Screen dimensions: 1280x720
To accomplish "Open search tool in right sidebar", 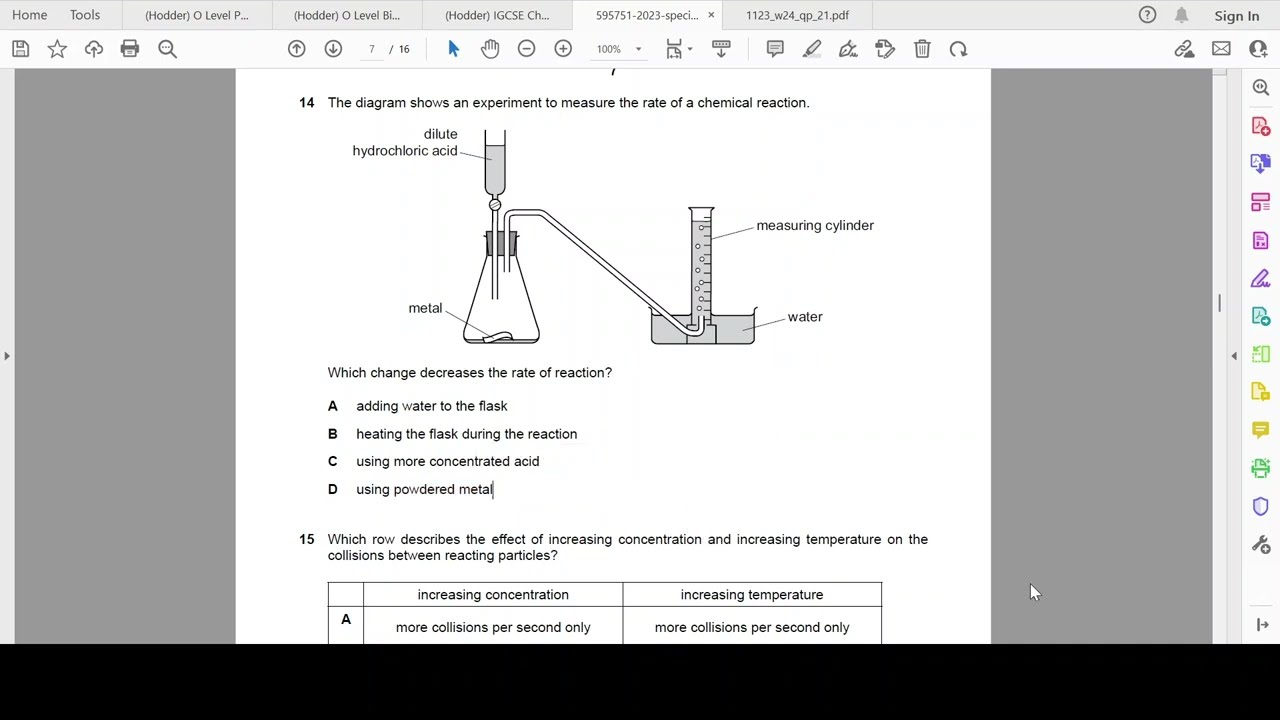I will click(1261, 88).
